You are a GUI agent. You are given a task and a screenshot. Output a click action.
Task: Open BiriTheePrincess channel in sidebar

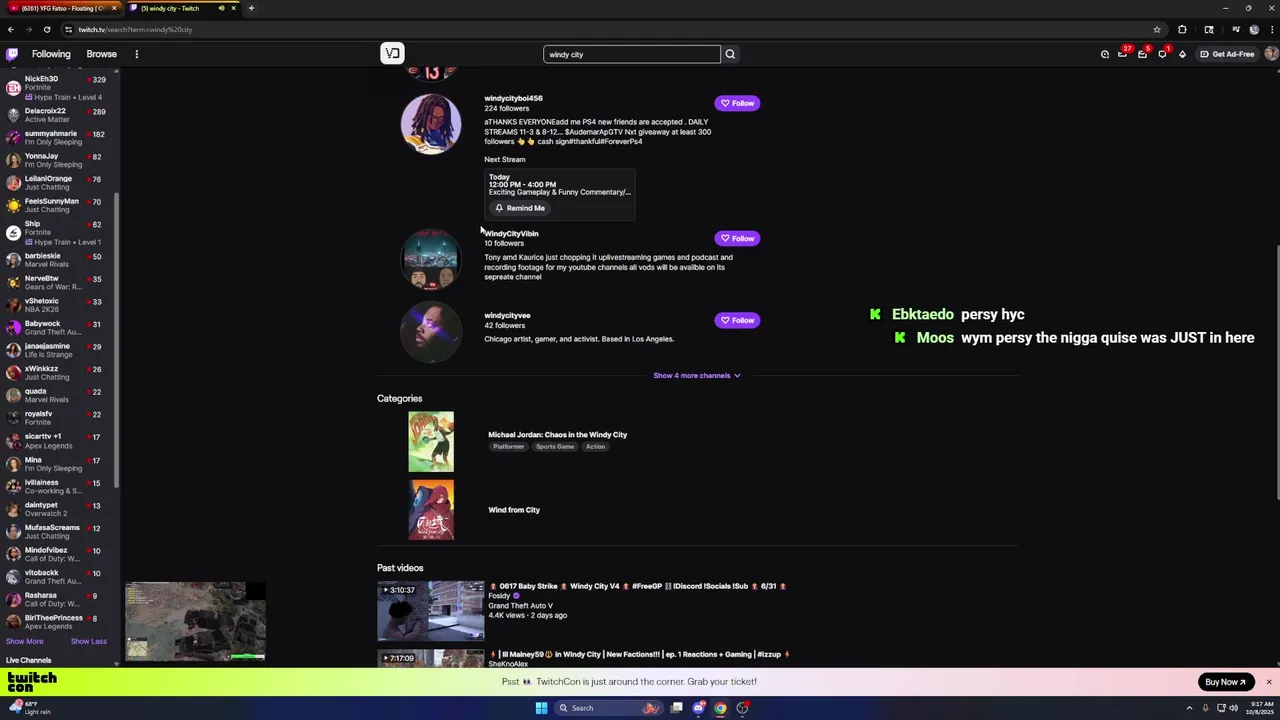60,621
